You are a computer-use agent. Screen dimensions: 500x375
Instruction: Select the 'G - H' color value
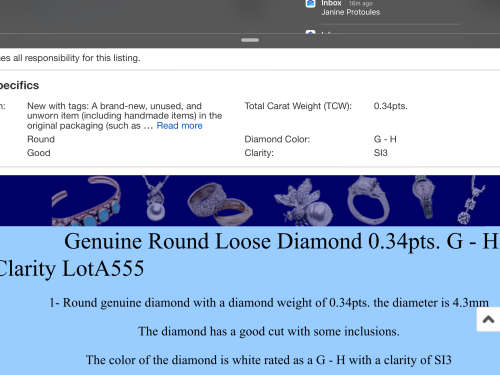coord(385,139)
